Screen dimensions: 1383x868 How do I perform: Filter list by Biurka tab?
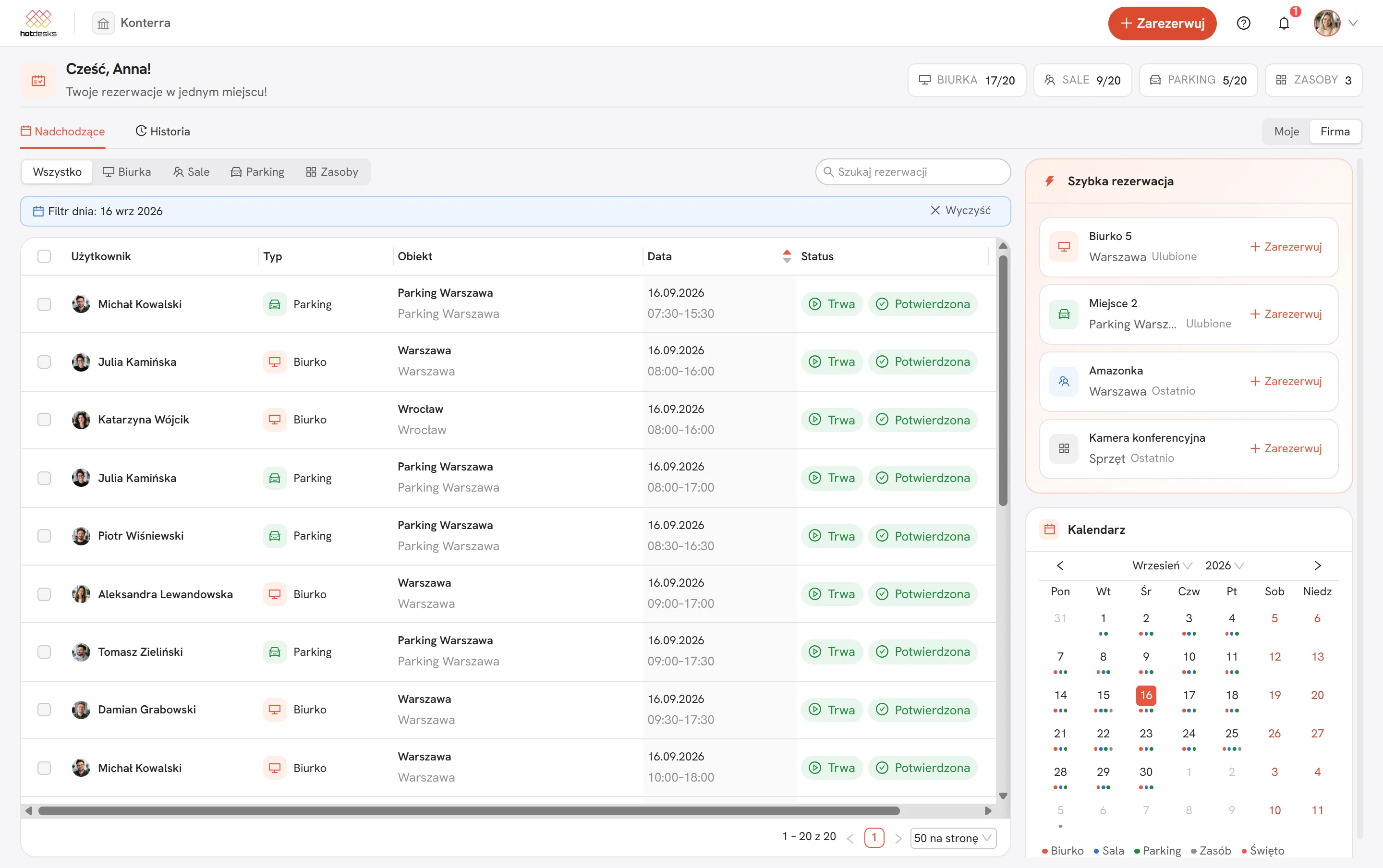click(126, 172)
